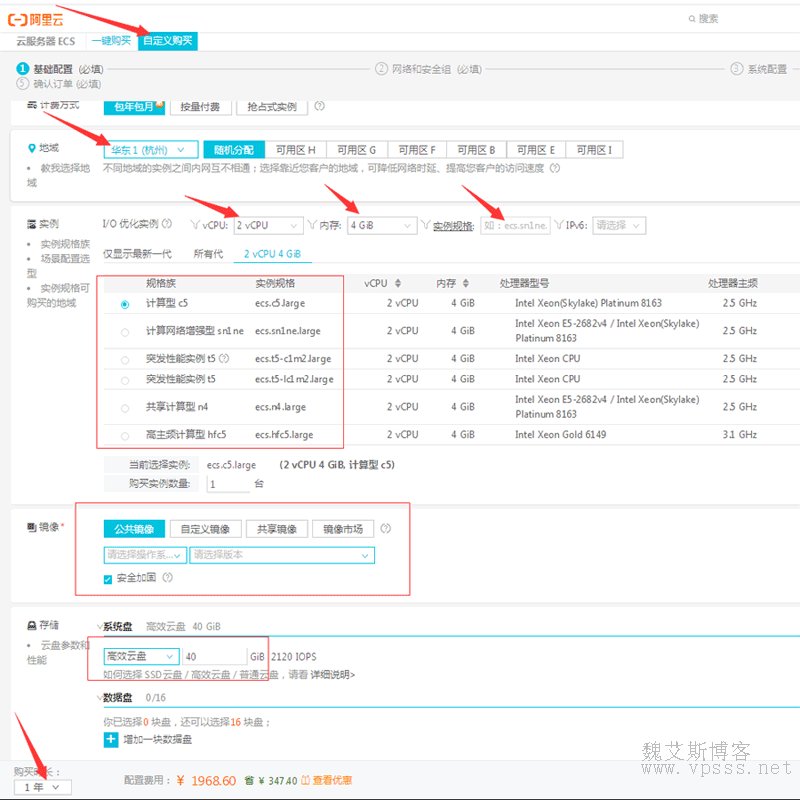This screenshot has height=800, width=800.
Task: Click the help icon next to 安全加固
Action: [168, 578]
